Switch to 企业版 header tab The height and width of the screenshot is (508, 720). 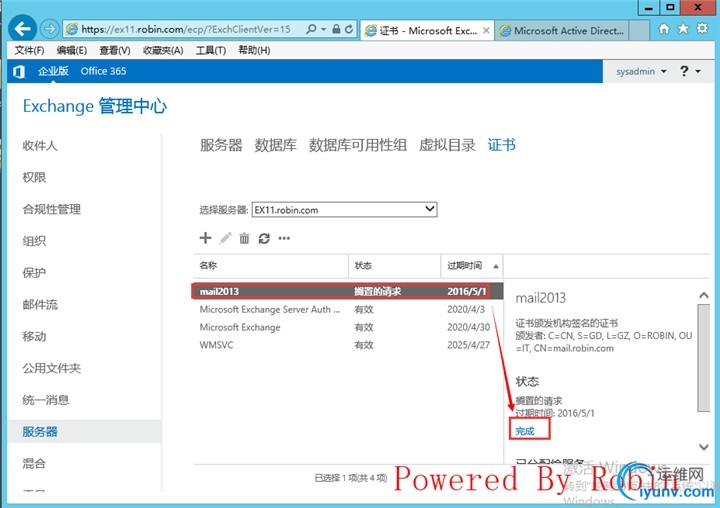point(53,71)
